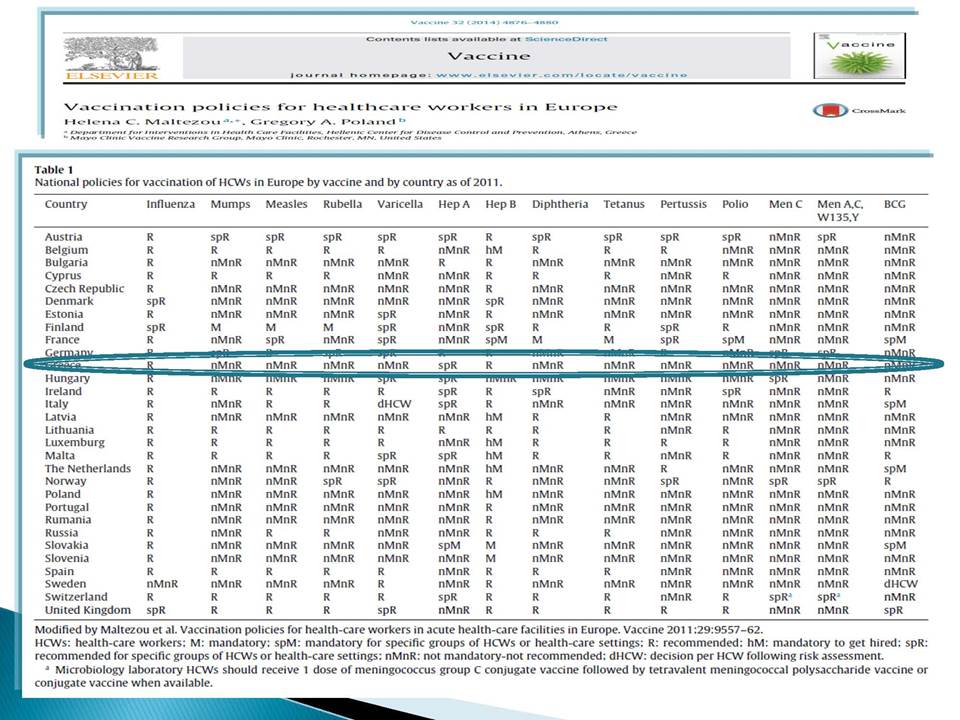The height and width of the screenshot is (720, 960).
Task: Click the 'dHCW' BCG value for Sweden
Action: (901, 584)
